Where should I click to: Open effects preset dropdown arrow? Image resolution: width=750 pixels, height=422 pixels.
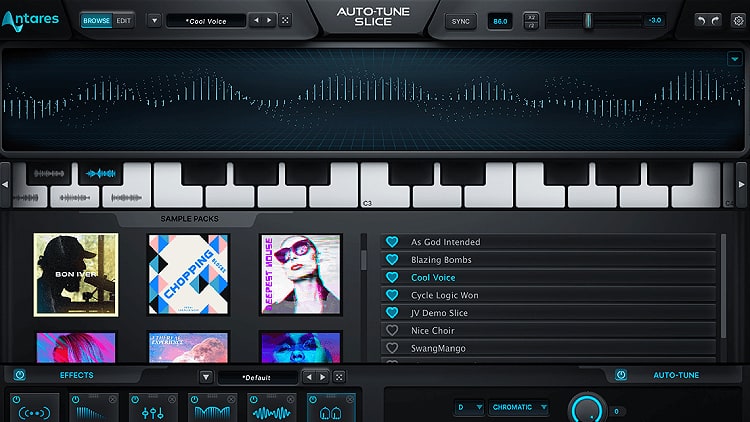[x=206, y=377]
